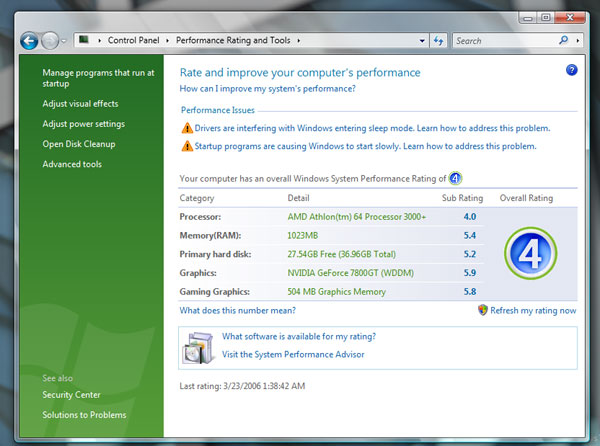This screenshot has height=446, width=600.
Task: Expand chevron after Performance Rating and Tools
Action: 298,40
